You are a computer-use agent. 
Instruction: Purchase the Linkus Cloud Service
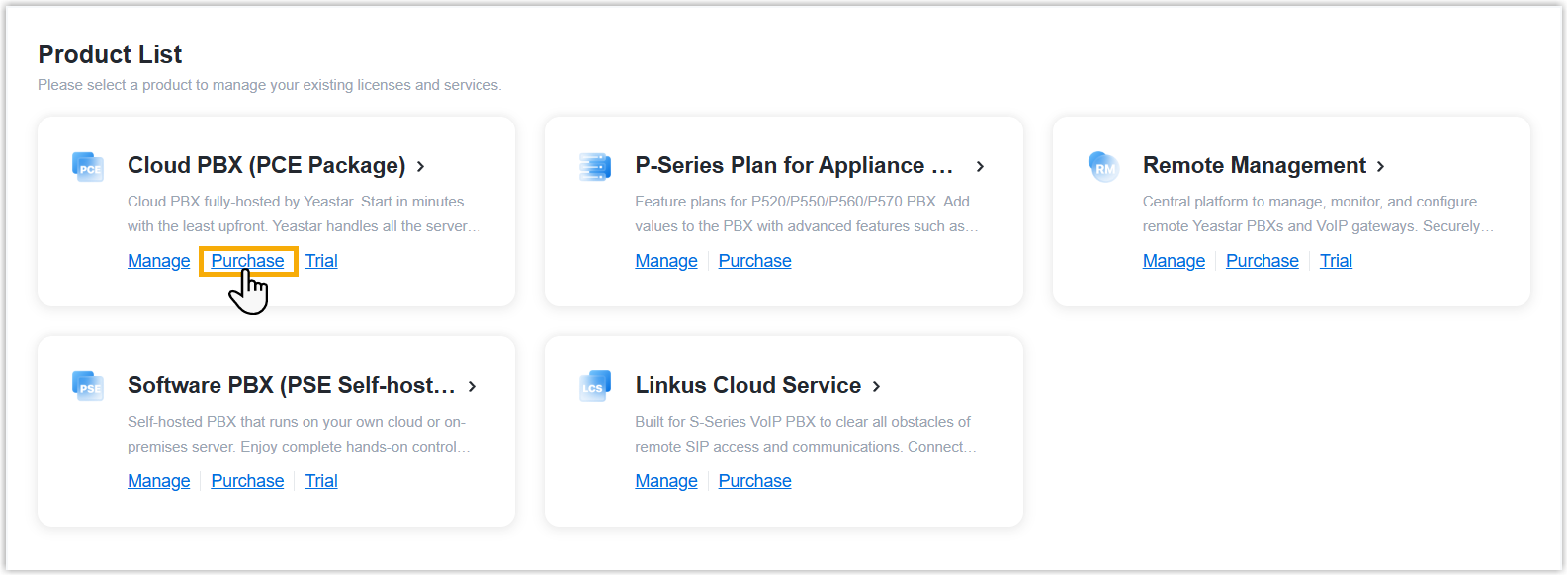click(x=754, y=481)
